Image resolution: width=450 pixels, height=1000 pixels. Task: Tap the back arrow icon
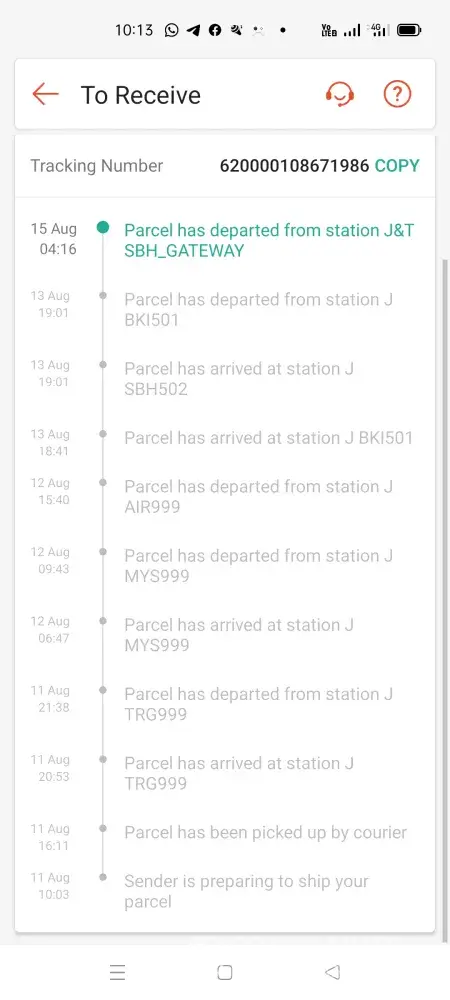(x=45, y=94)
